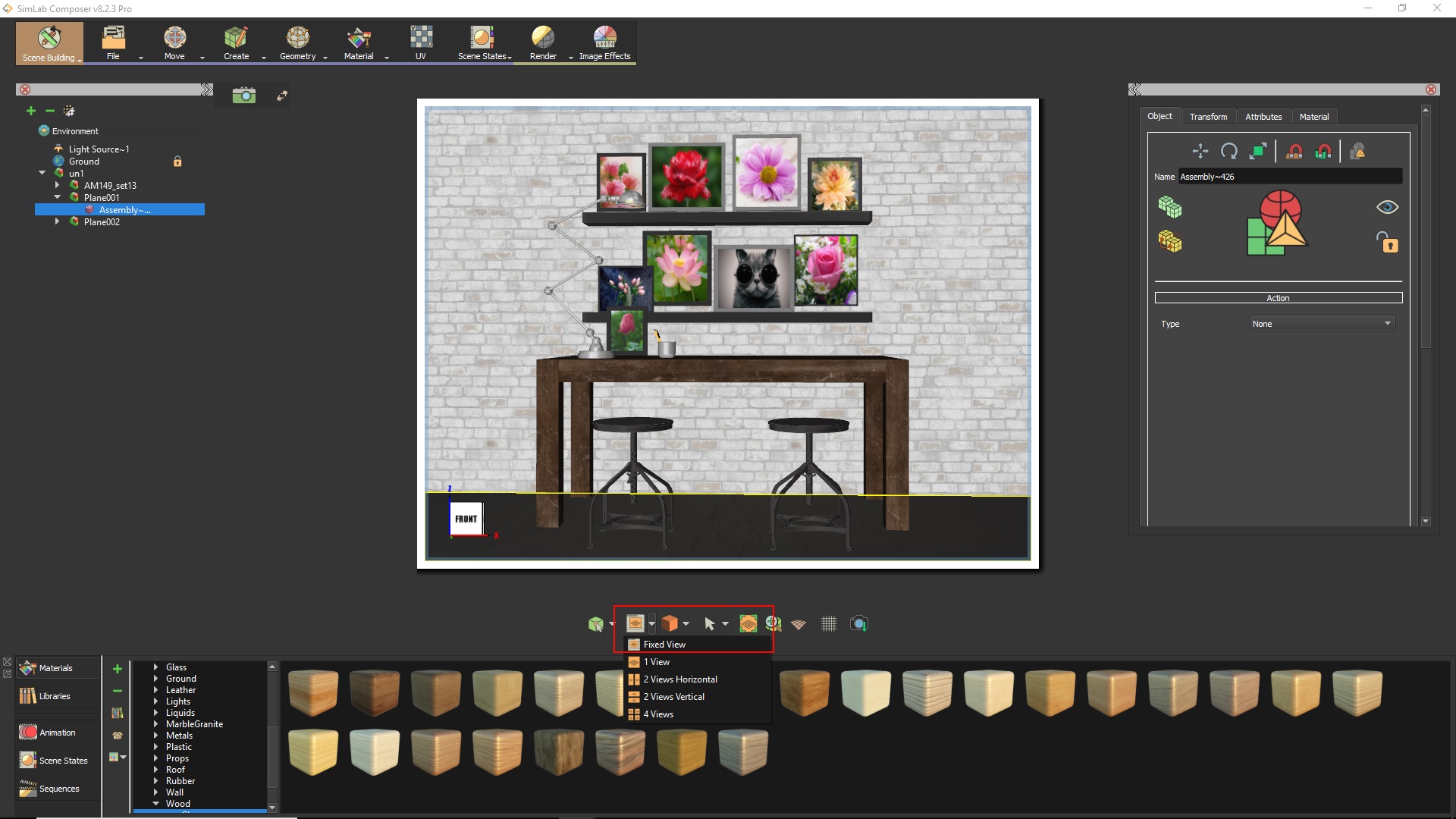Screen dimensions: 1456x819
Task: Expand the AM149_set13 node
Action: 58,185
